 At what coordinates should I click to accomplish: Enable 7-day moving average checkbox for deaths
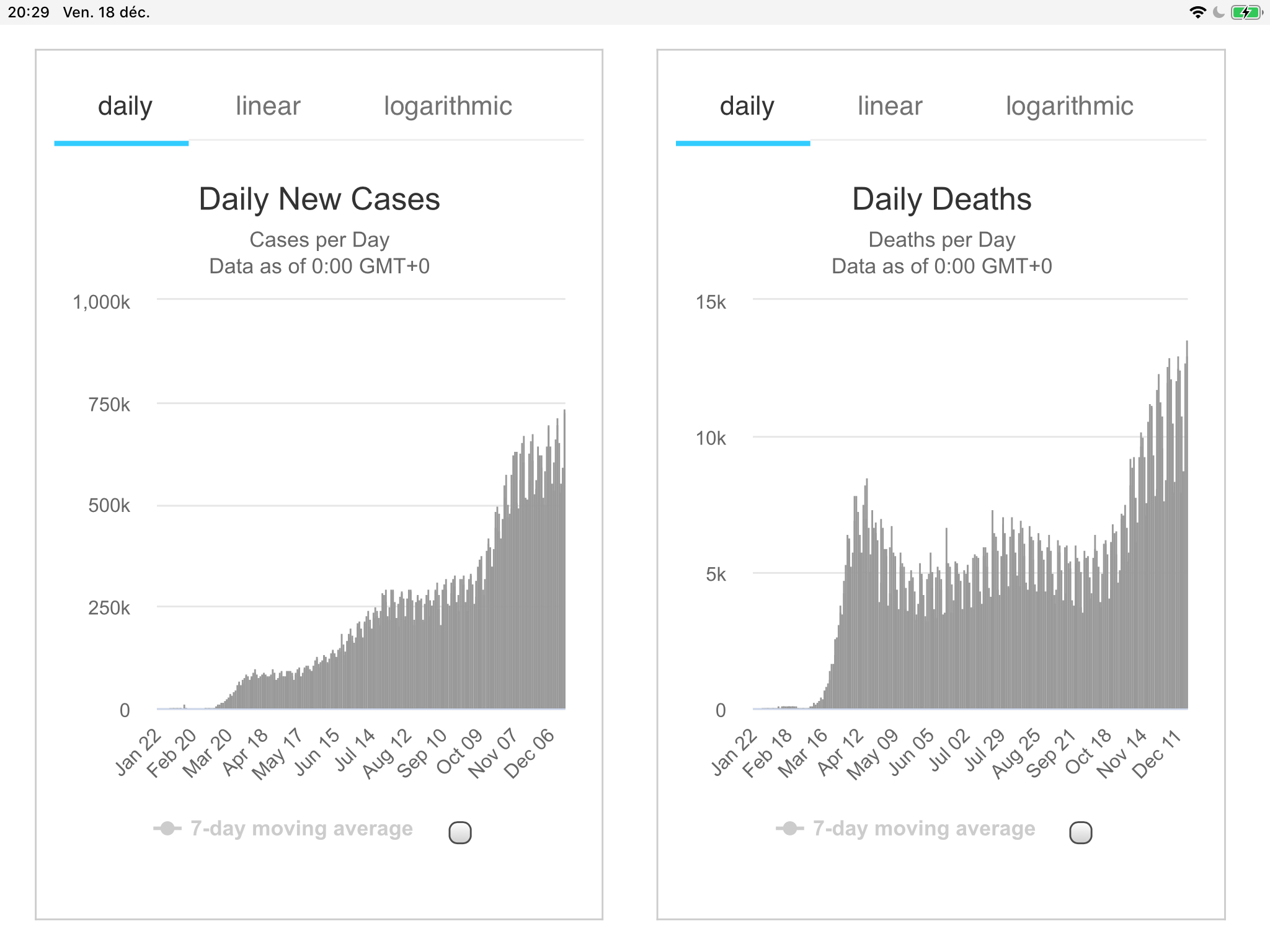tap(1081, 832)
